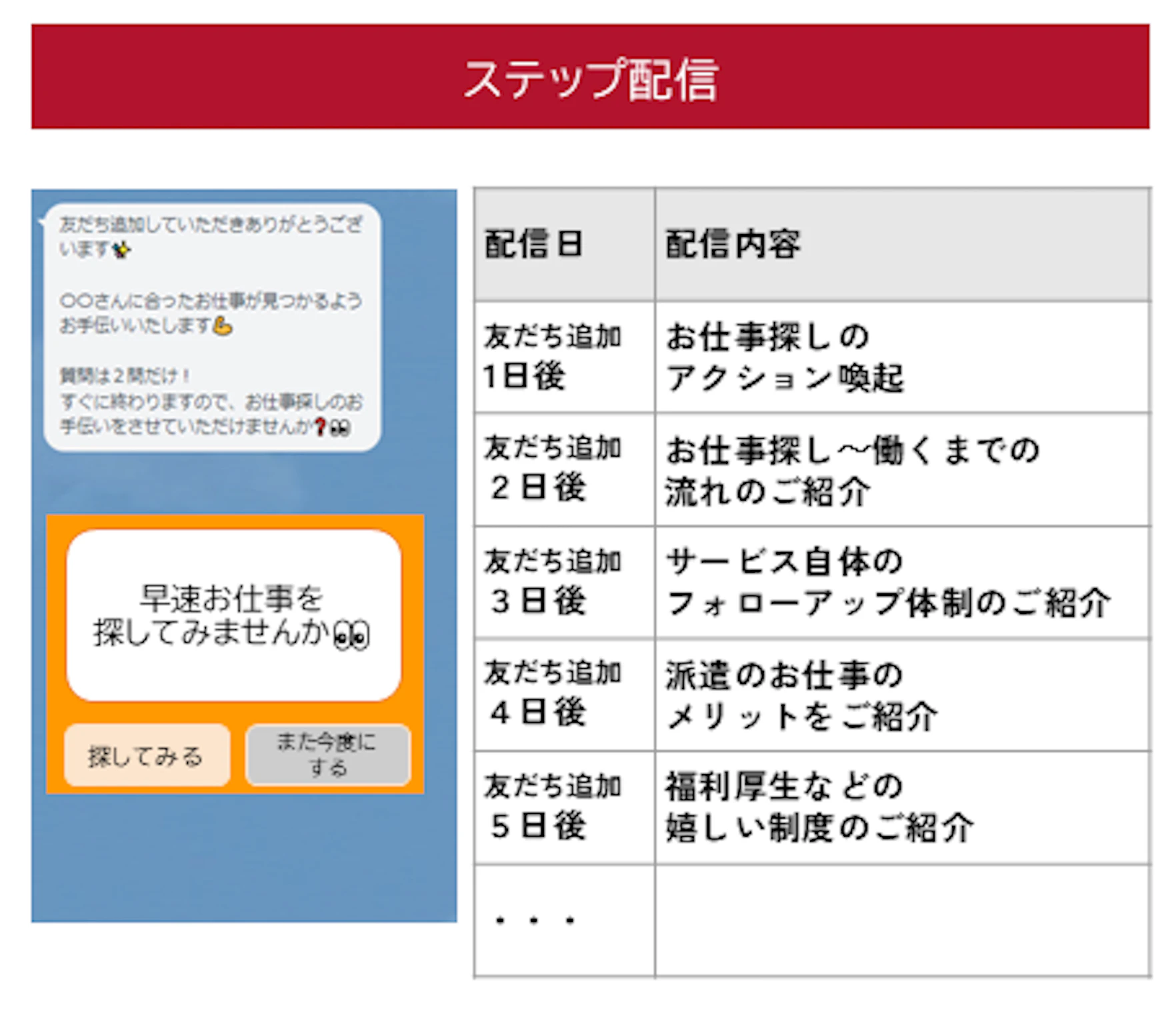Select お仕事探しのアクション喚起 content cell
This screenshot has height=1016, width=1176.
[x=903, y=357]
